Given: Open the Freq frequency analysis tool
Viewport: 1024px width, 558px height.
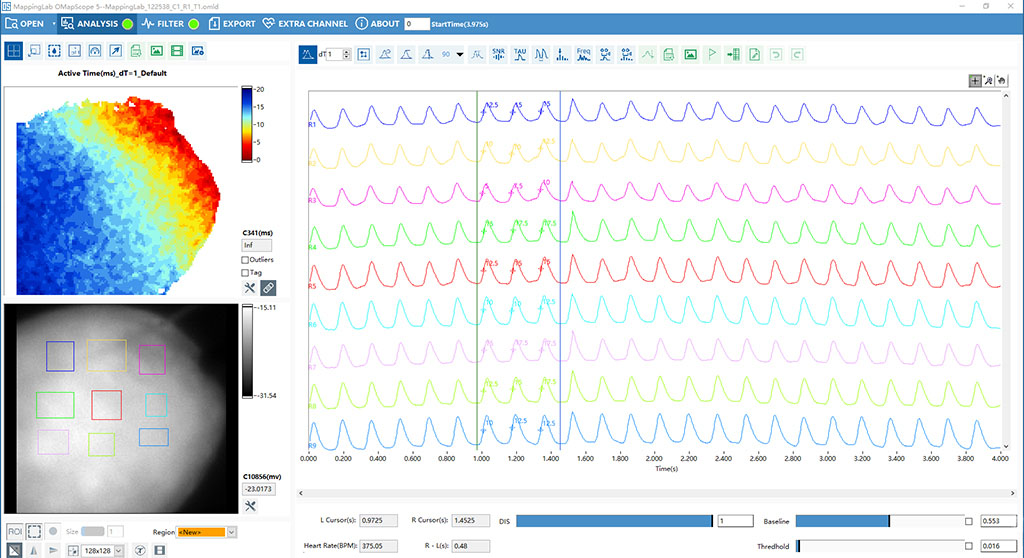Looking at the screenshot, I should point(583,54).
